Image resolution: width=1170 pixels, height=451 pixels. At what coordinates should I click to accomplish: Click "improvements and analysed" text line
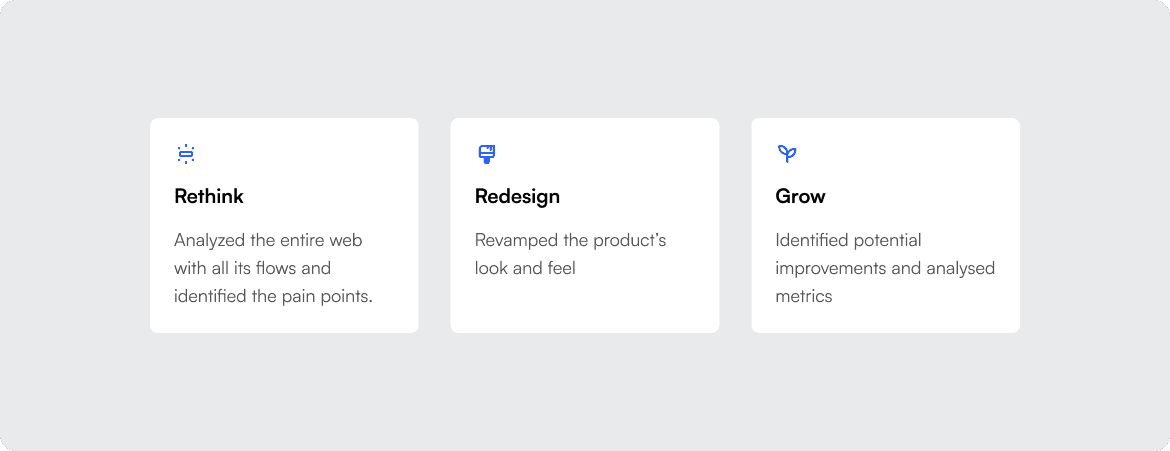click(x=885, y=268)
